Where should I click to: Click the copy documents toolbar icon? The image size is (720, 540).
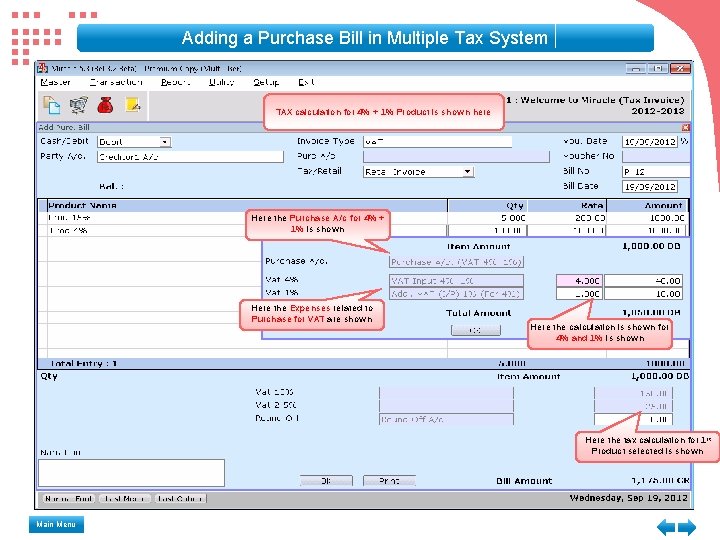pyautogui.click(x=51, y=105)
